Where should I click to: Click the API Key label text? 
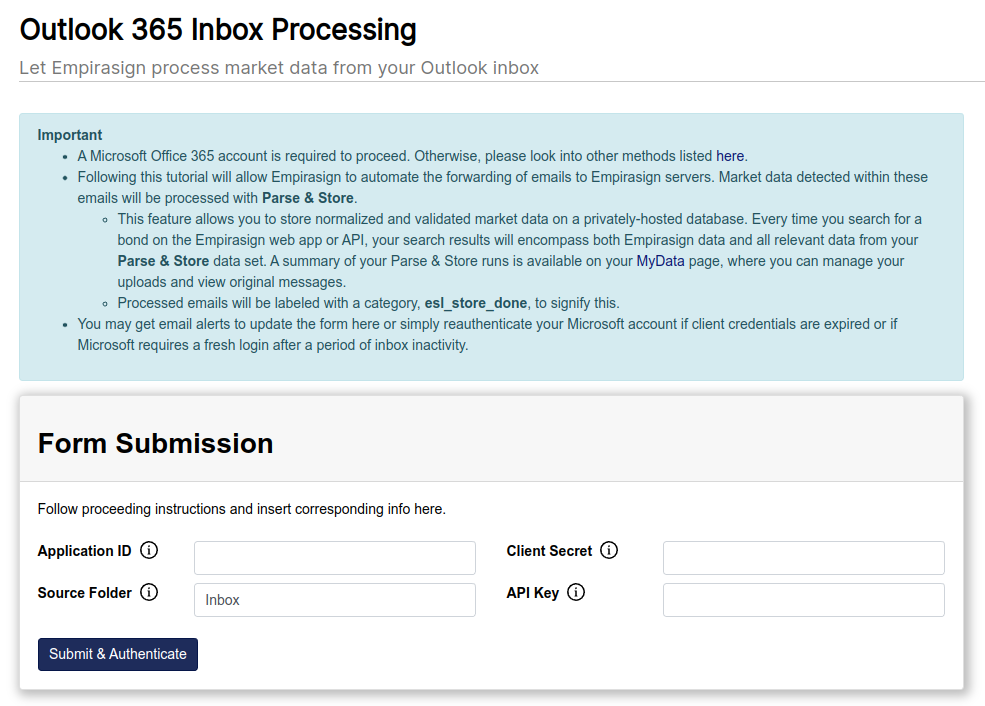click(532, 593)
